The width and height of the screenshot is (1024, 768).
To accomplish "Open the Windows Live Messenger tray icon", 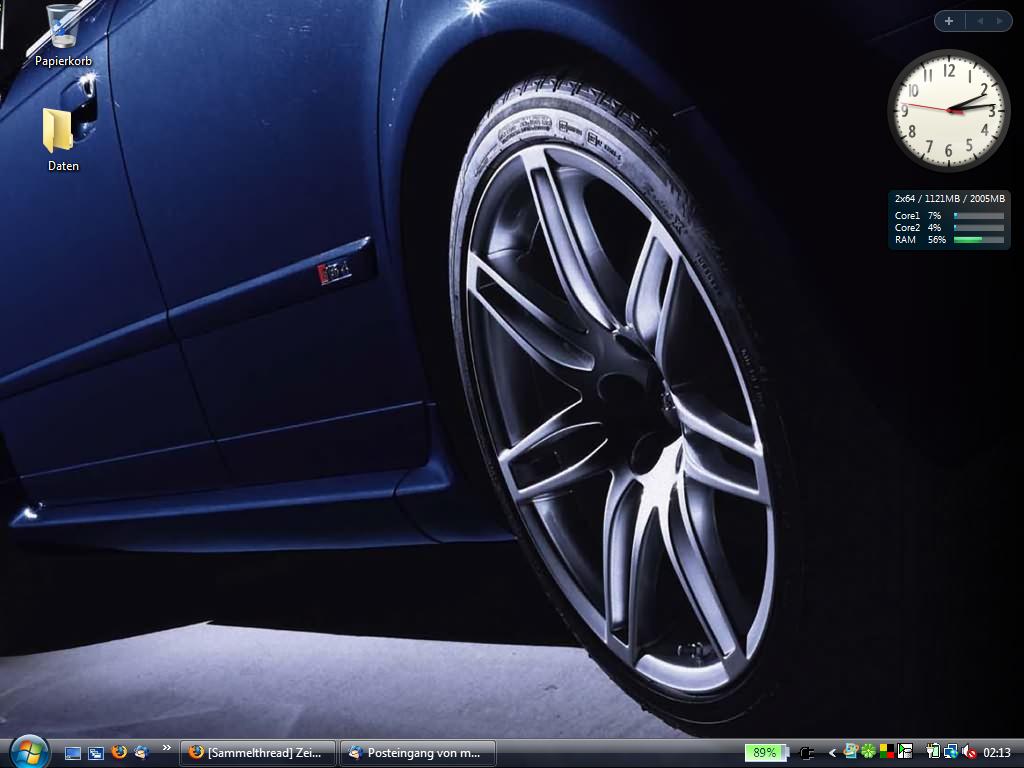I will point(850,751).
